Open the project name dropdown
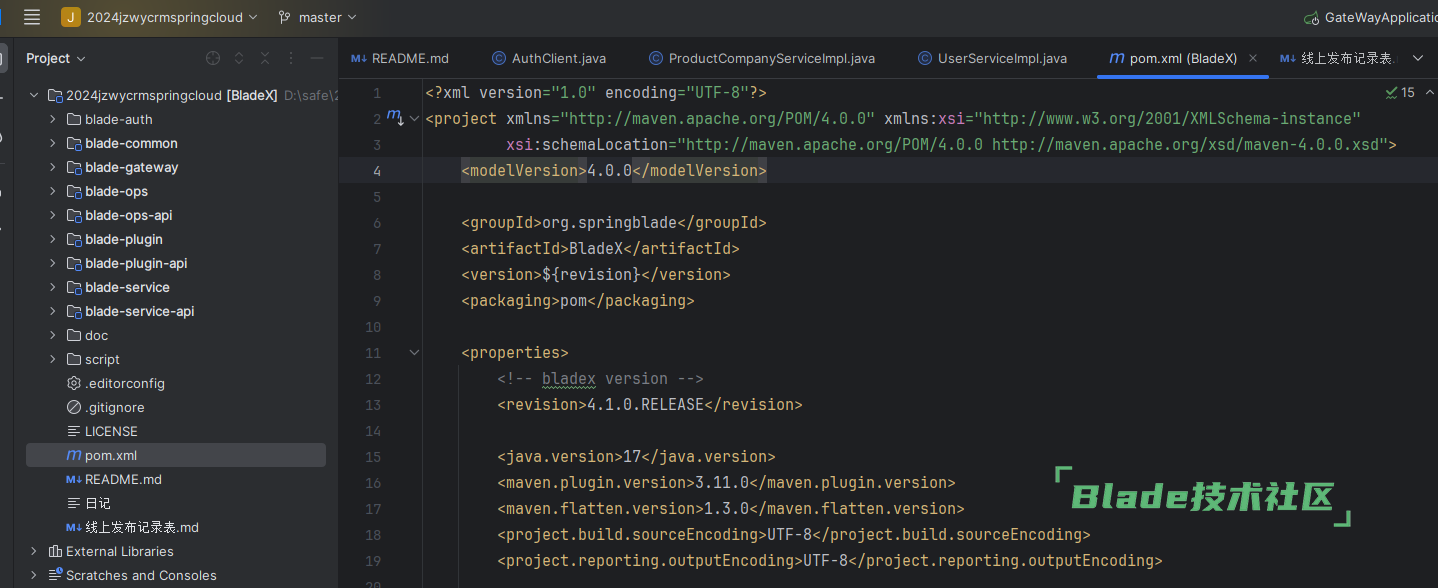The width and height of the screenshot is (1438, 588). pos(160,17)
